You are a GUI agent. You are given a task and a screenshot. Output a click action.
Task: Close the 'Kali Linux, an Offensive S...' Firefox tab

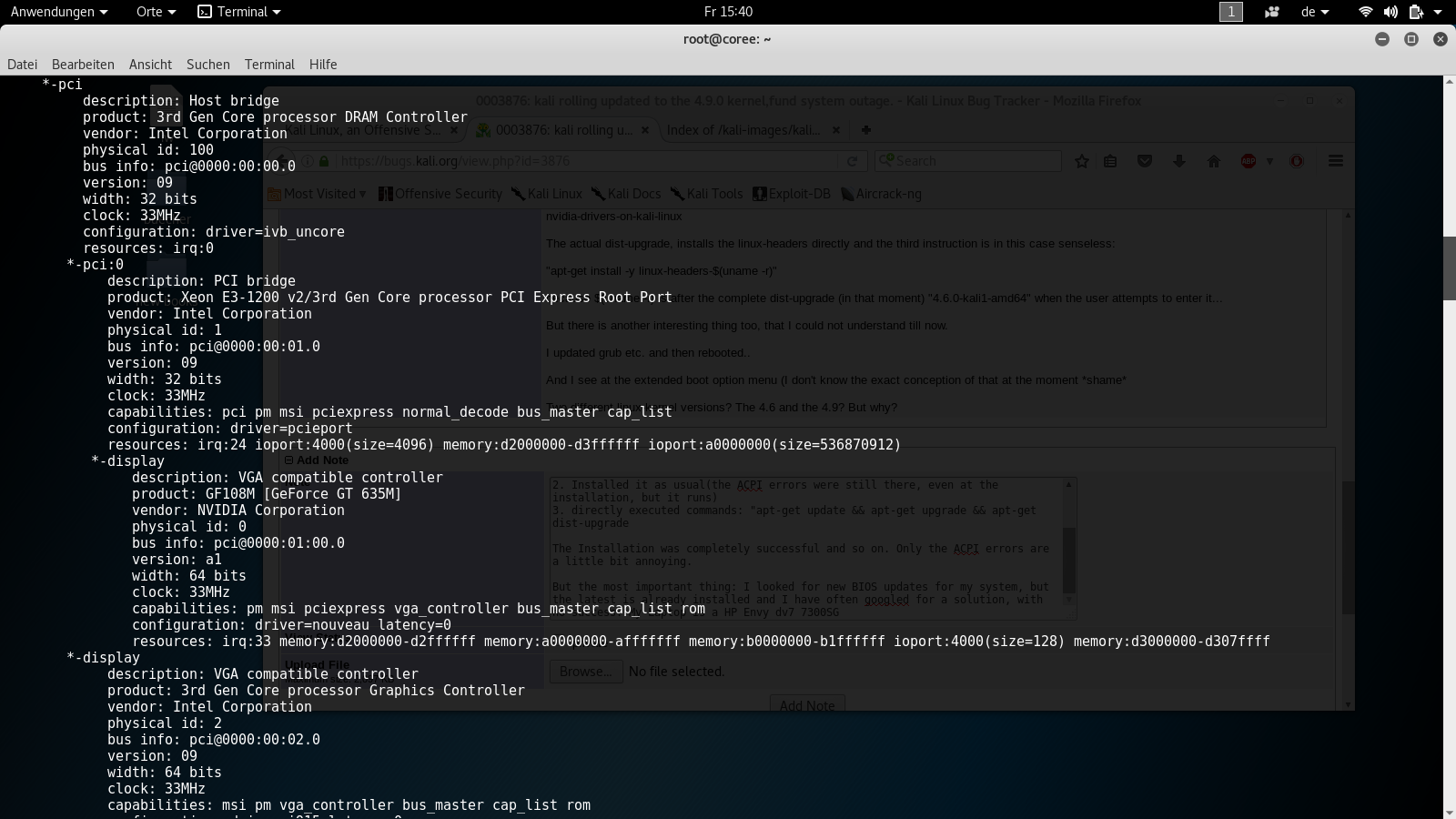(454, 130)
